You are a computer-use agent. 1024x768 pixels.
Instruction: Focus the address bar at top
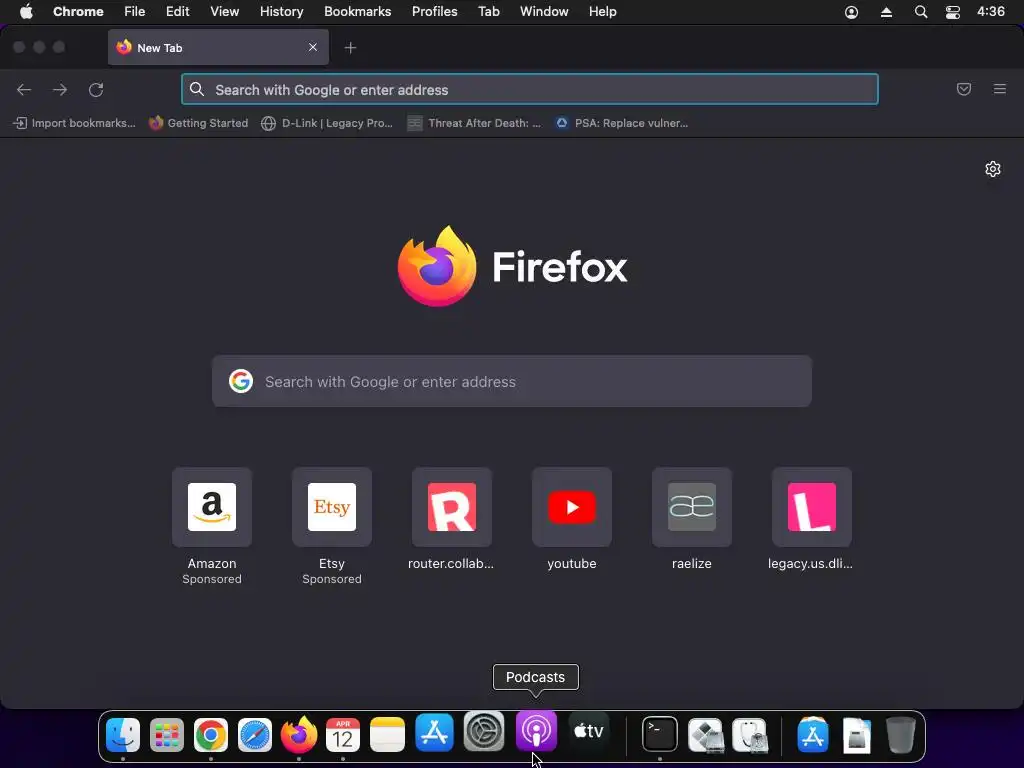point(530,89)
